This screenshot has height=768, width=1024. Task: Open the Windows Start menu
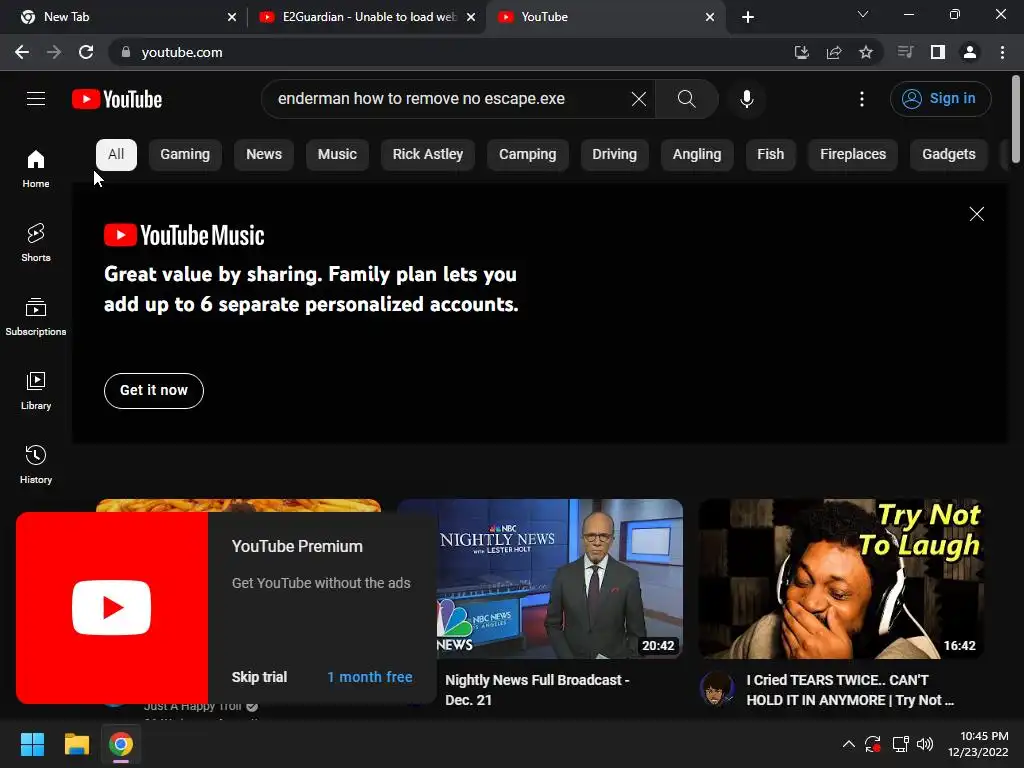click(32, 744)
